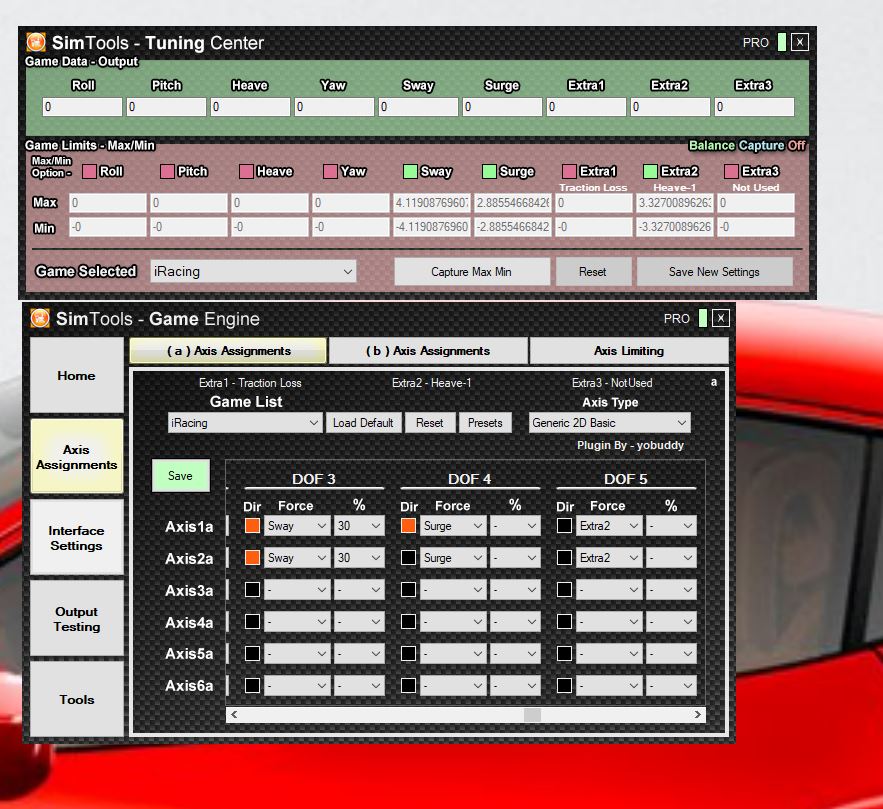Image resolution: width=883 pixels, height=809 pixels.
Task: Open the Game List dropdown showing iRacing
Action: 245,423
